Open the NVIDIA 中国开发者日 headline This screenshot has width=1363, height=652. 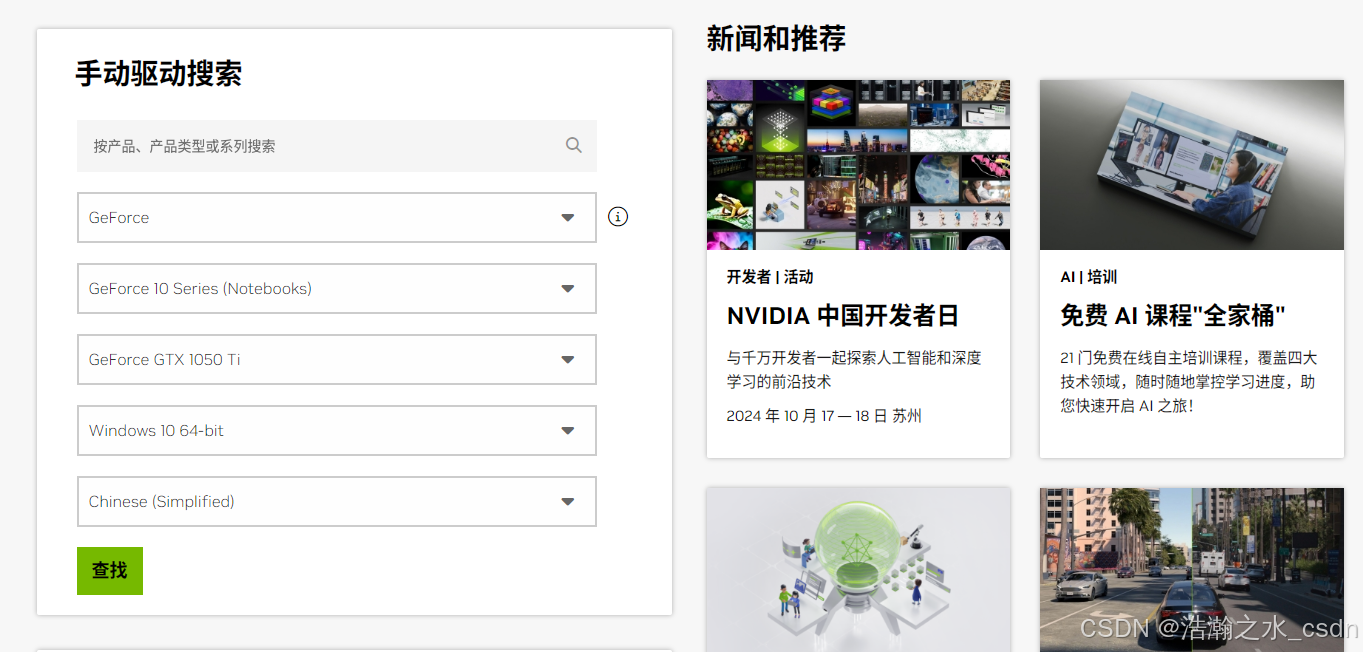pyautogui.click(x=843, y=316)
